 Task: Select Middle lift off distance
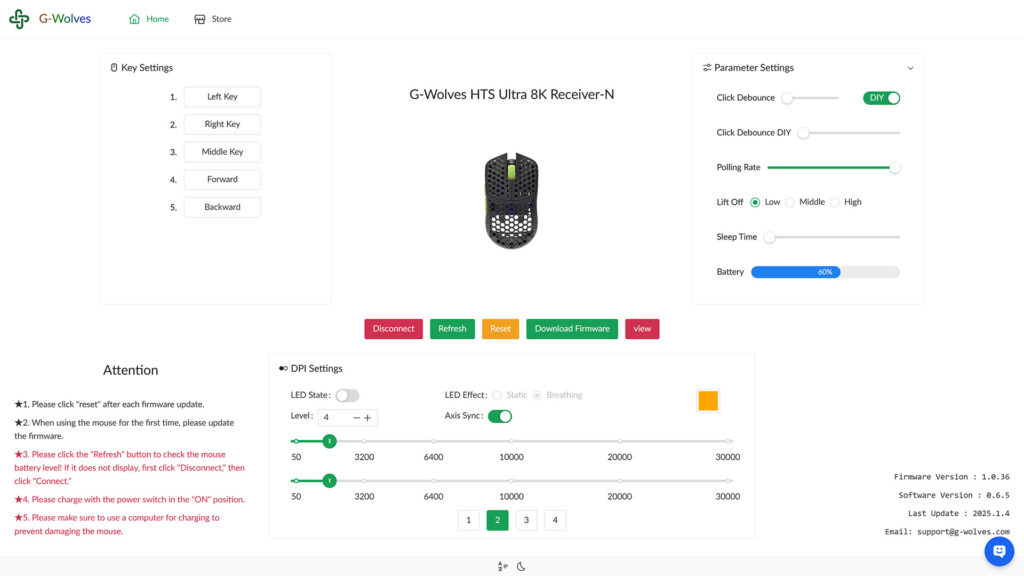pos(790,202)
